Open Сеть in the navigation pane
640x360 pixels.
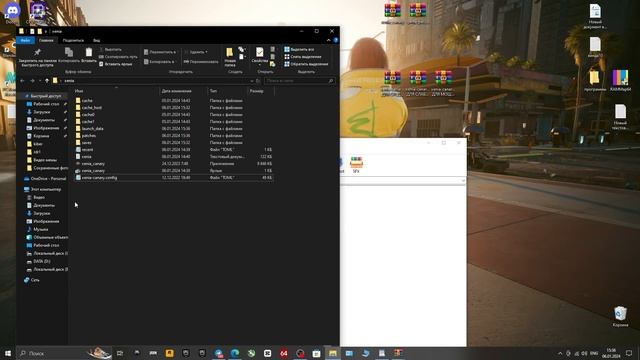tap(32, 280)
